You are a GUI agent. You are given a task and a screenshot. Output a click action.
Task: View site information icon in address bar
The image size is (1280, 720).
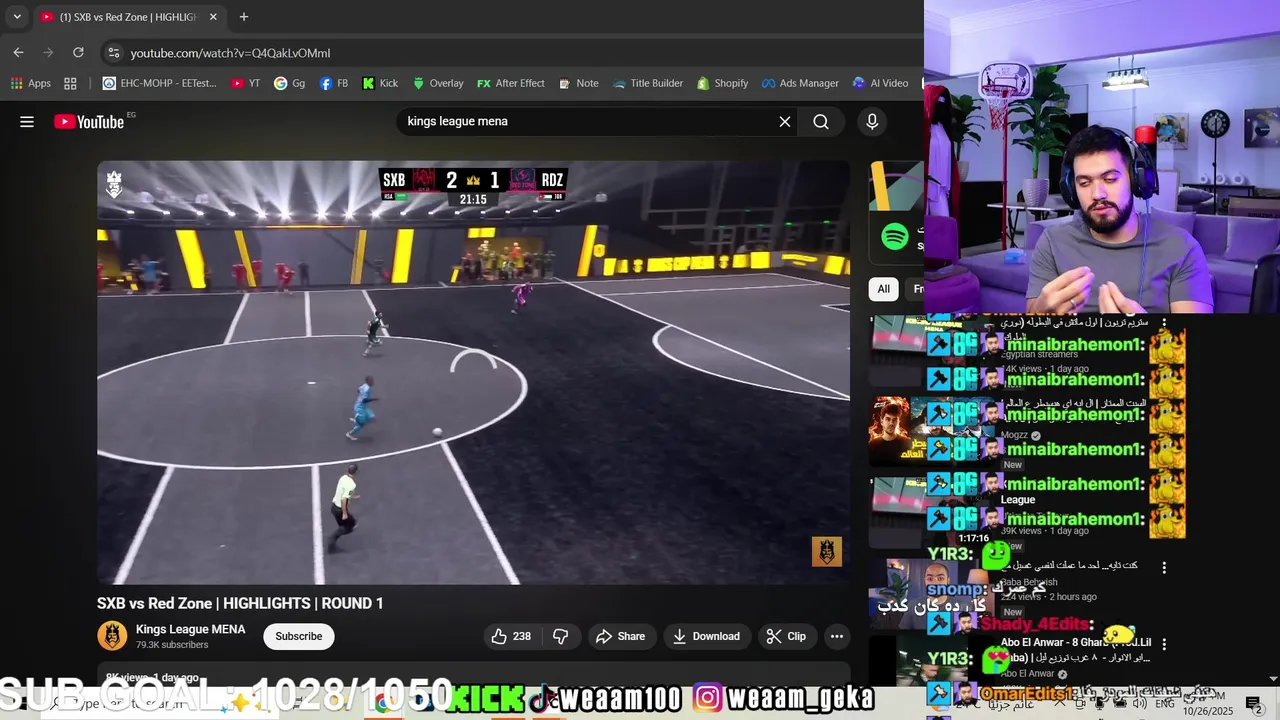click(x=113, y=53)
